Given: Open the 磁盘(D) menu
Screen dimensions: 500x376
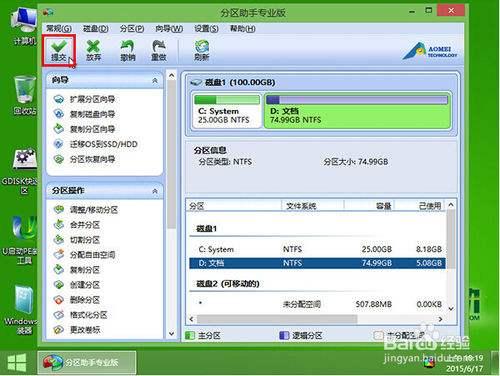Looking at the screenshot, I should [x=96, y=29].
